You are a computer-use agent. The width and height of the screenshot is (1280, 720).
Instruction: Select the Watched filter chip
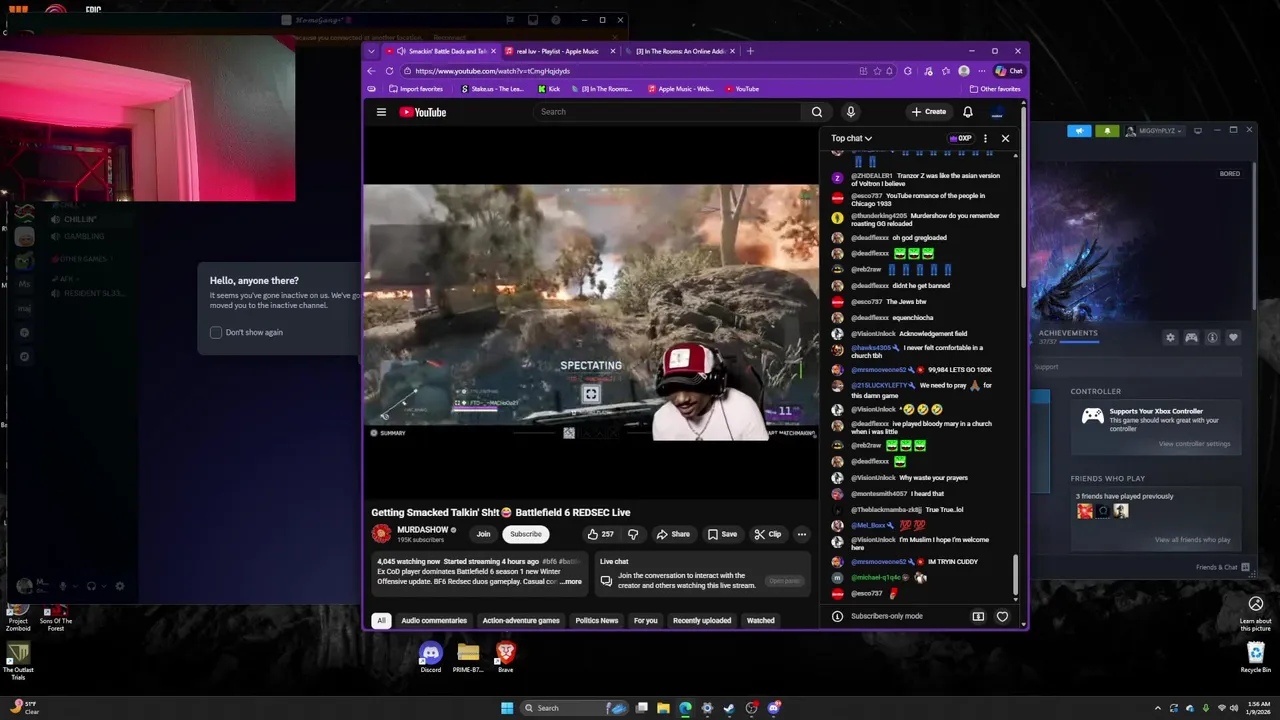[x=760, y=620]
